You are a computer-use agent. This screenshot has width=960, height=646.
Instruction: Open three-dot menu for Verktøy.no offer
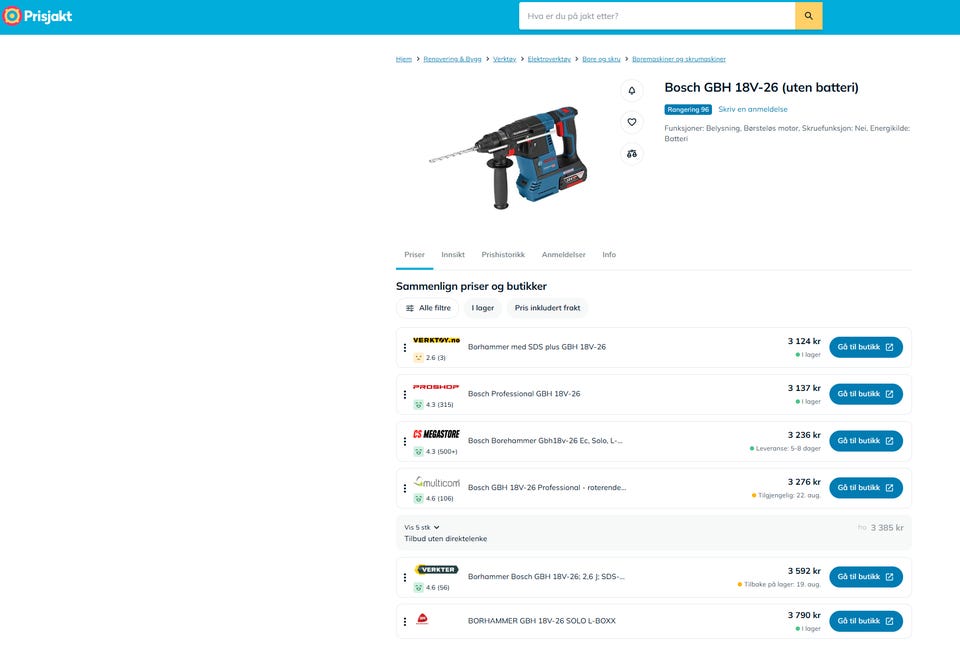[405, 347]
